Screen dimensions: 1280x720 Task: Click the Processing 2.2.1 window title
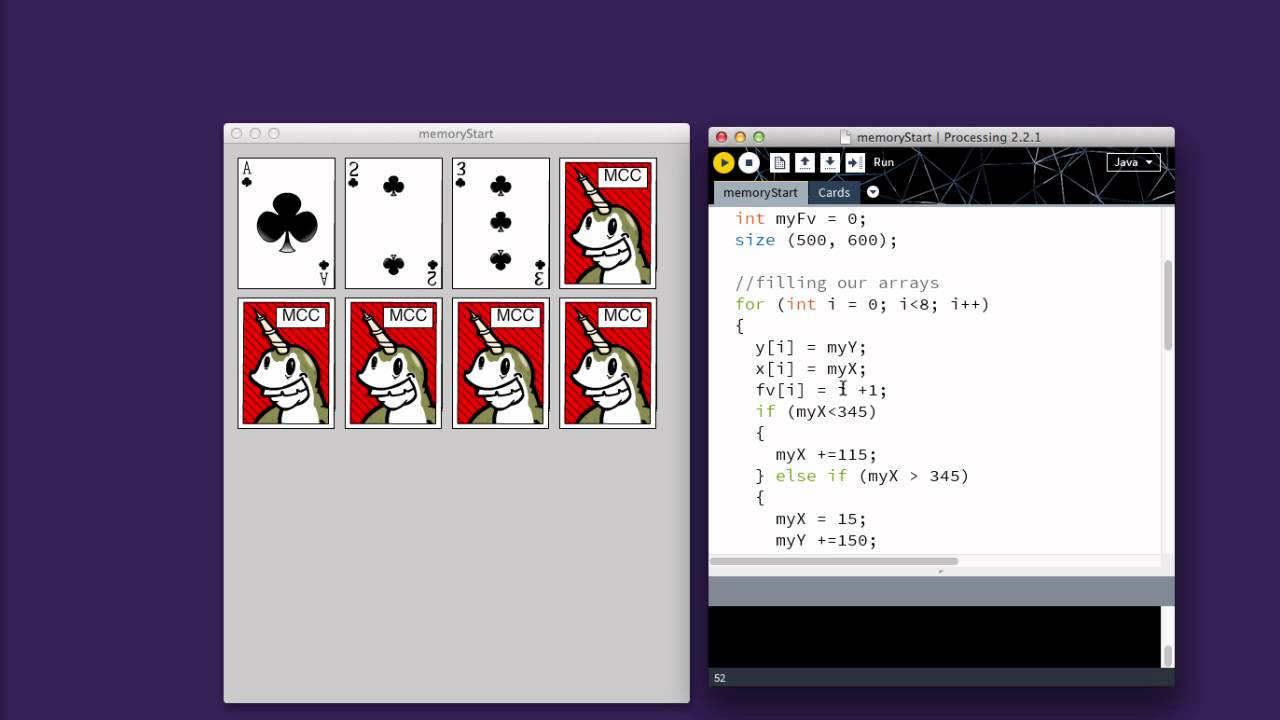(x=949, y=137)
